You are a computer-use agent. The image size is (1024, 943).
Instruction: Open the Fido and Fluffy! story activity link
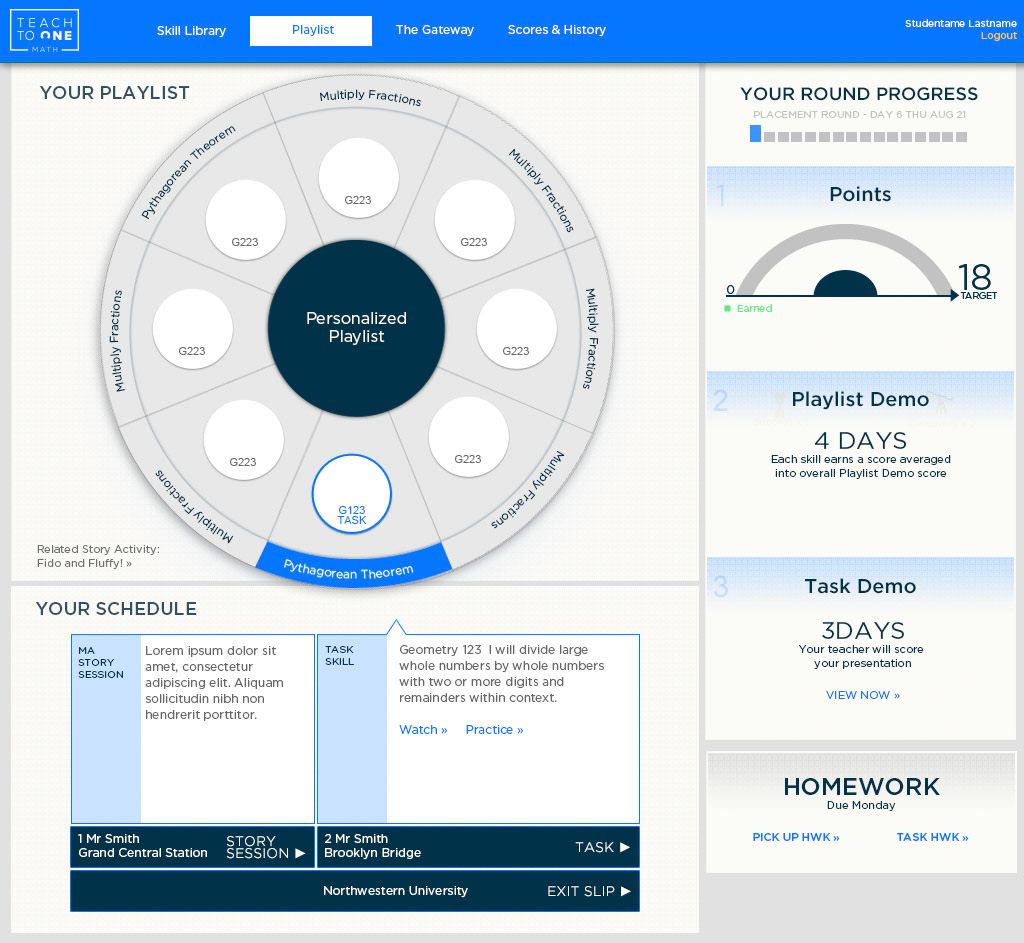pyautogui.click(x=84, y=563)
